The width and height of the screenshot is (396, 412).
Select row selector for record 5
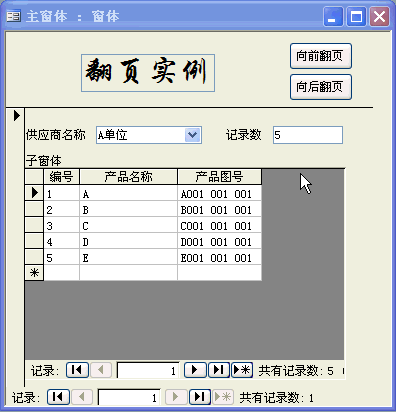(x=34, y=257)
